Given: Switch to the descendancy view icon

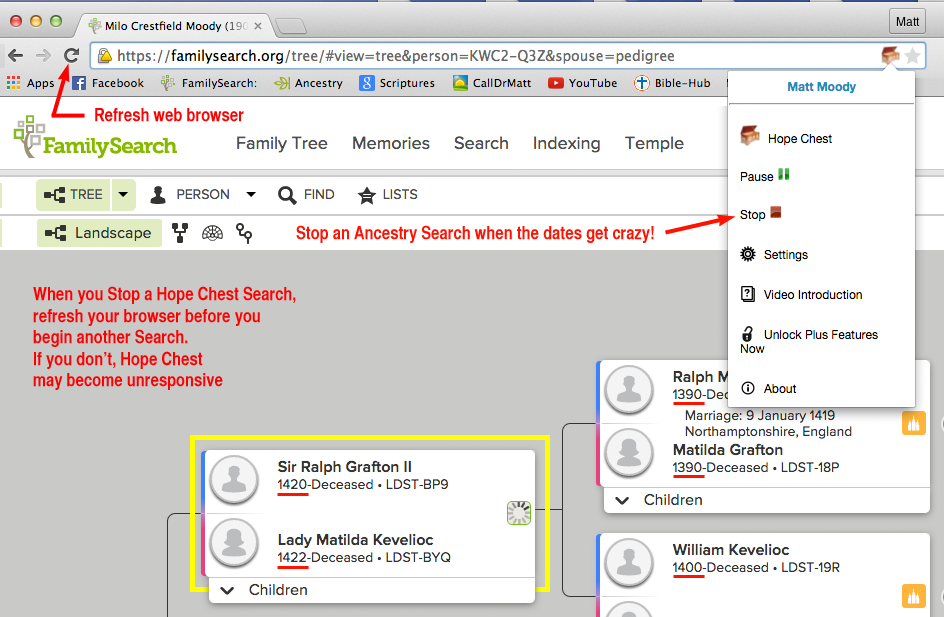Looking at the screenshot, I should (244, 233).
